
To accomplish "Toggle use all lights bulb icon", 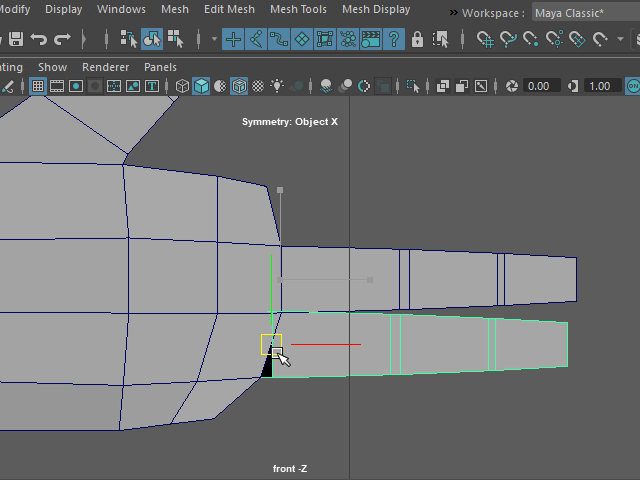I will click(x=276, y=86).
